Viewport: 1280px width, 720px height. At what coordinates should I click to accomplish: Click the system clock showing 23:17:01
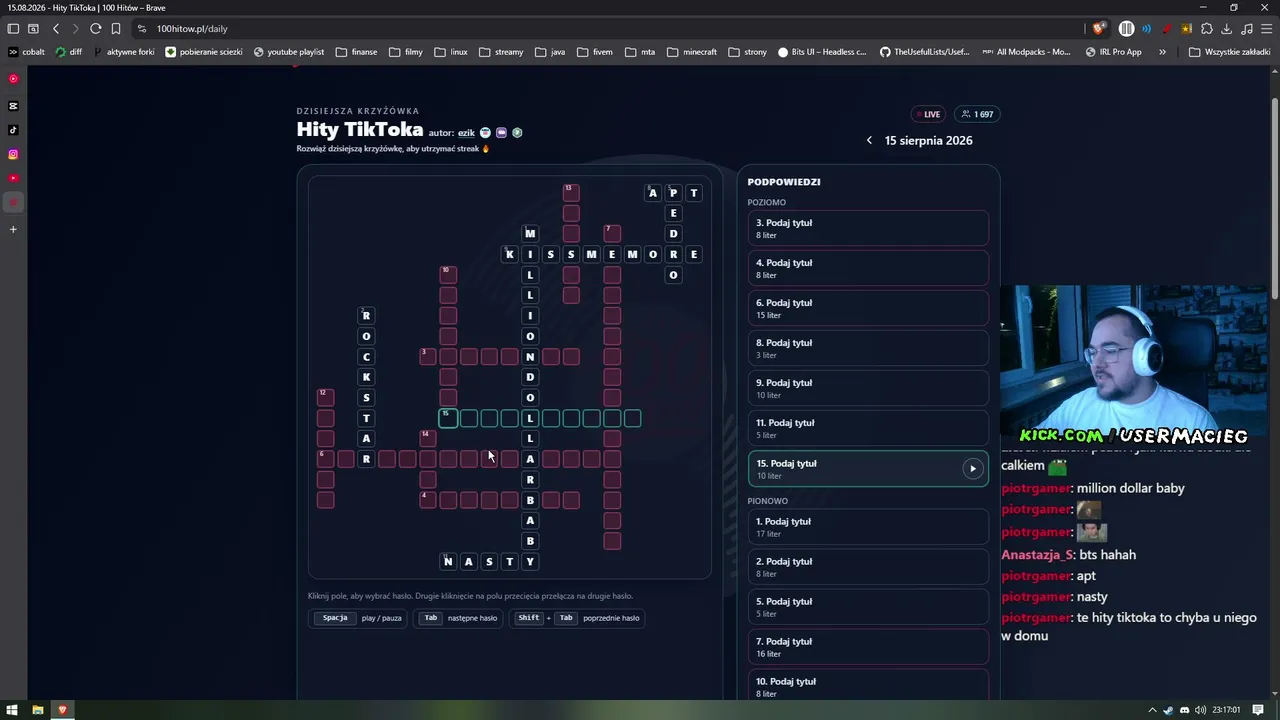pos(1226,710)
